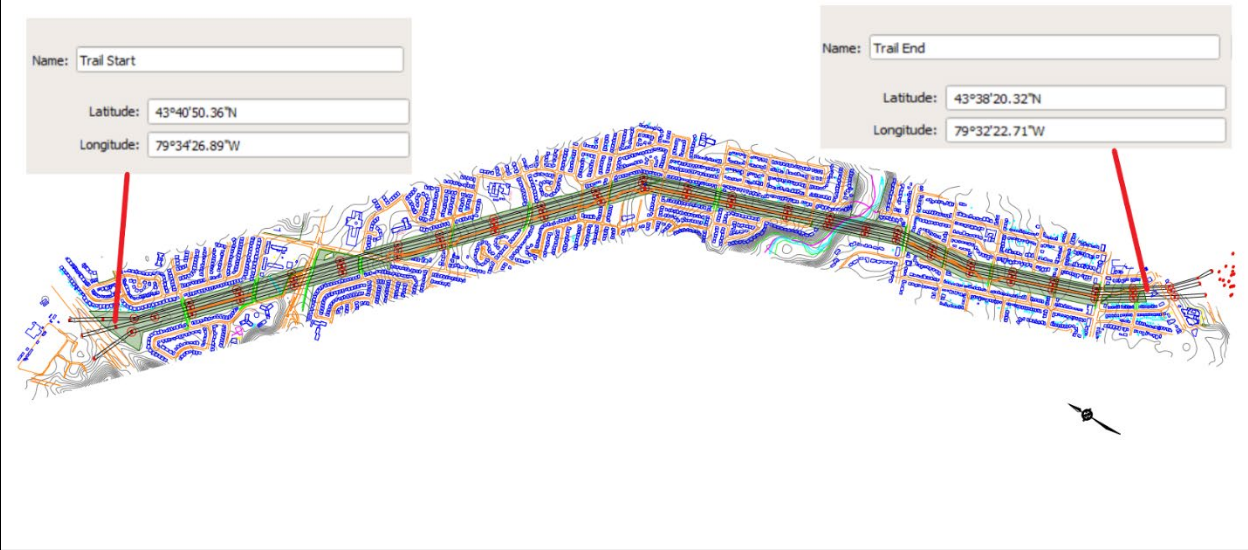Select the "Longitude:" label in Trail Start panel

coord(109,145)
